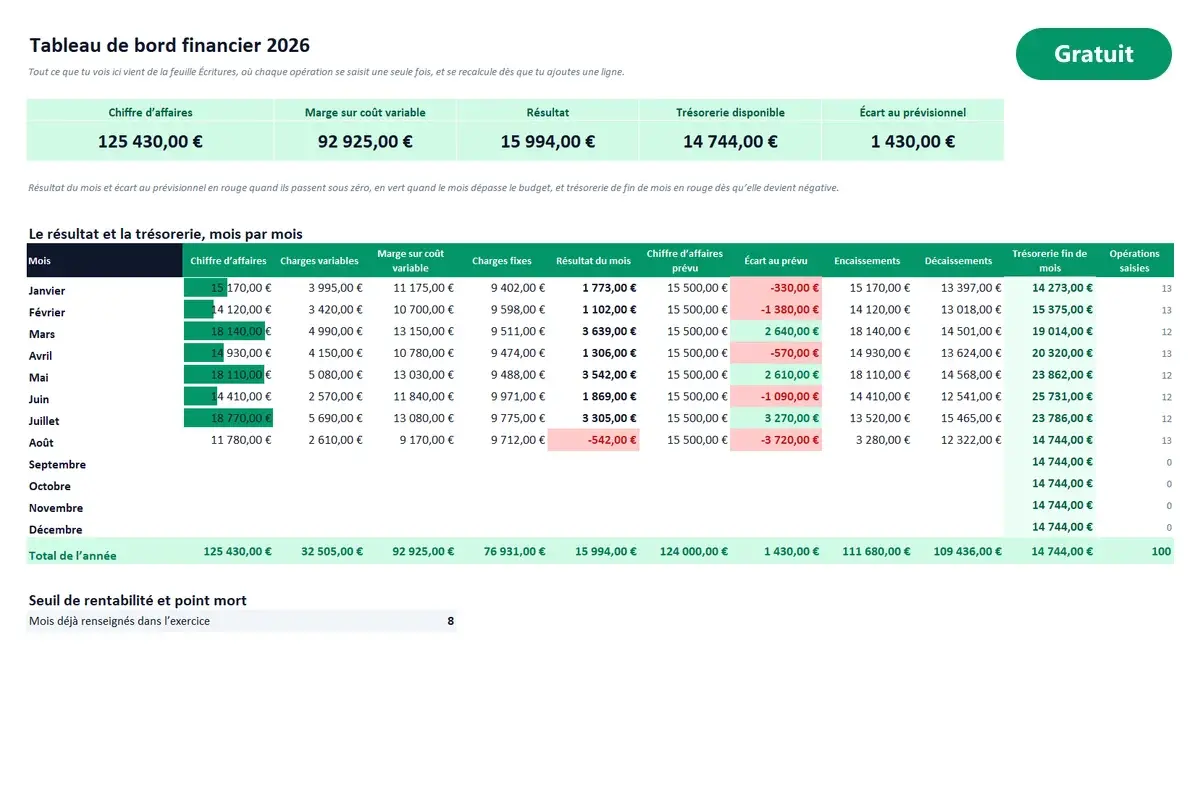The width and height of the screenshot is (1200, 800).
Task: Click the red Août result cell -542,00 €
Action: (x=593, y=440)
